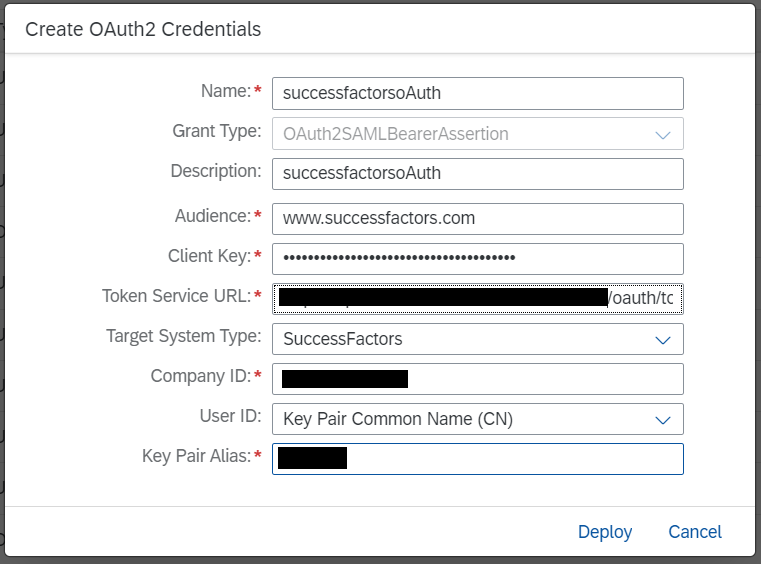
Task: Focus the Token Service URL field
Action: pos(478,299)
